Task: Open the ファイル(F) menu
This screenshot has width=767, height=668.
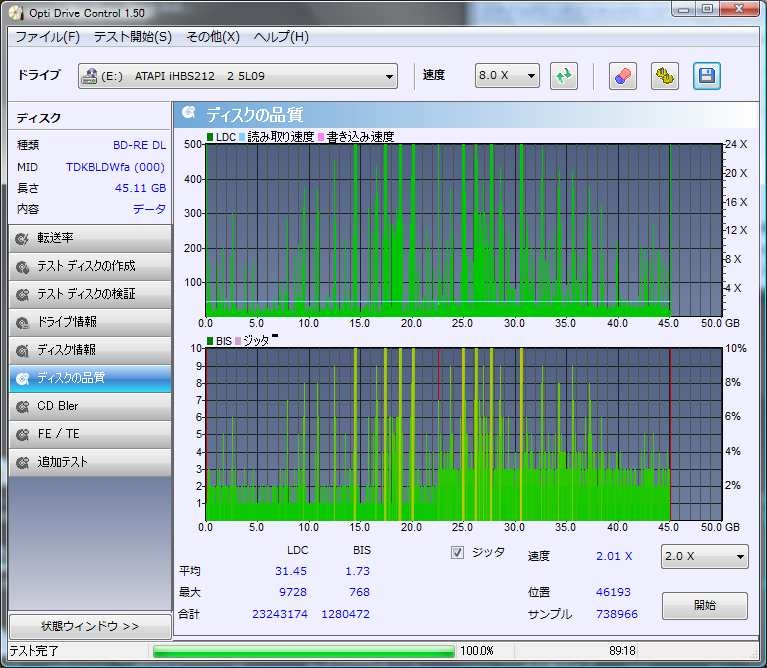Action: click(47, 37)
